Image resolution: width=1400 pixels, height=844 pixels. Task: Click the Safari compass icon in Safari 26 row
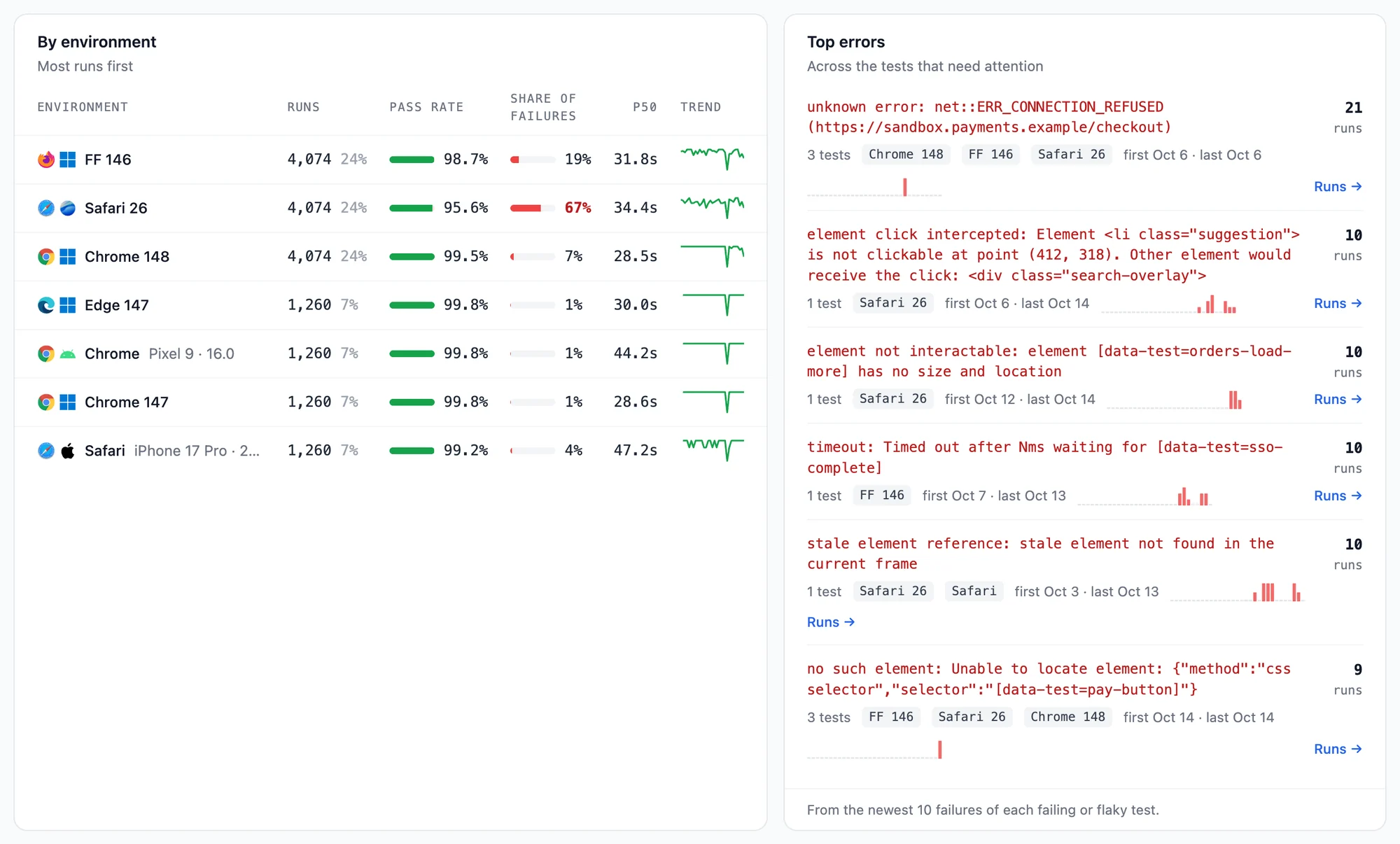pos(46,208)
